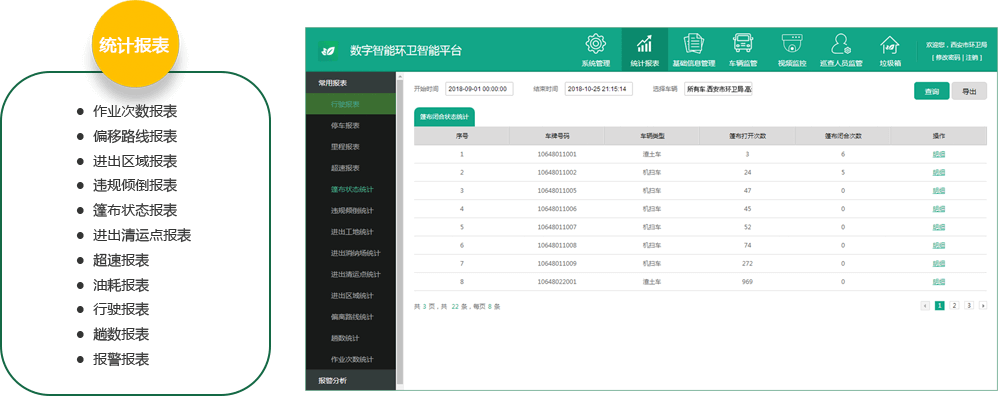Open 明细 for vehicle 10648011005
Screen dimensions: 998x396
tap(939, 190)
